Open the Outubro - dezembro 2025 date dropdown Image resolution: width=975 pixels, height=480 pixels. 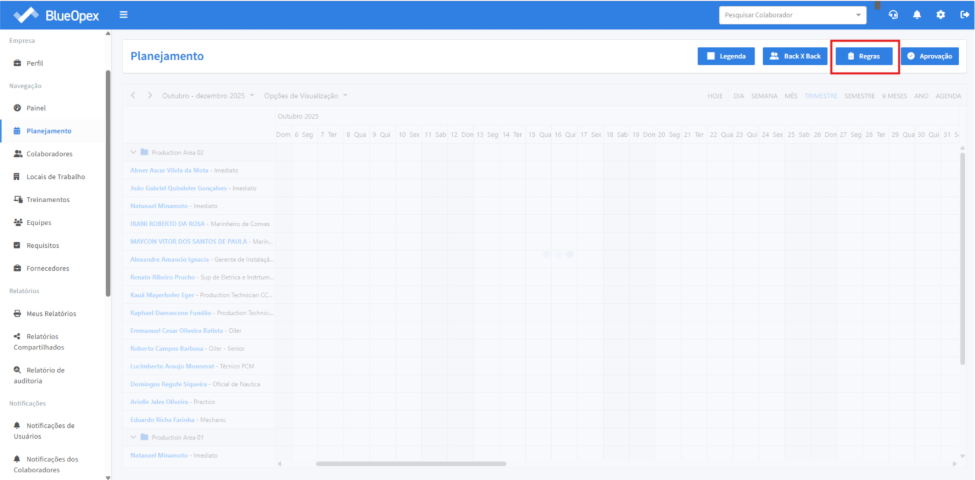tap(208, 96)
